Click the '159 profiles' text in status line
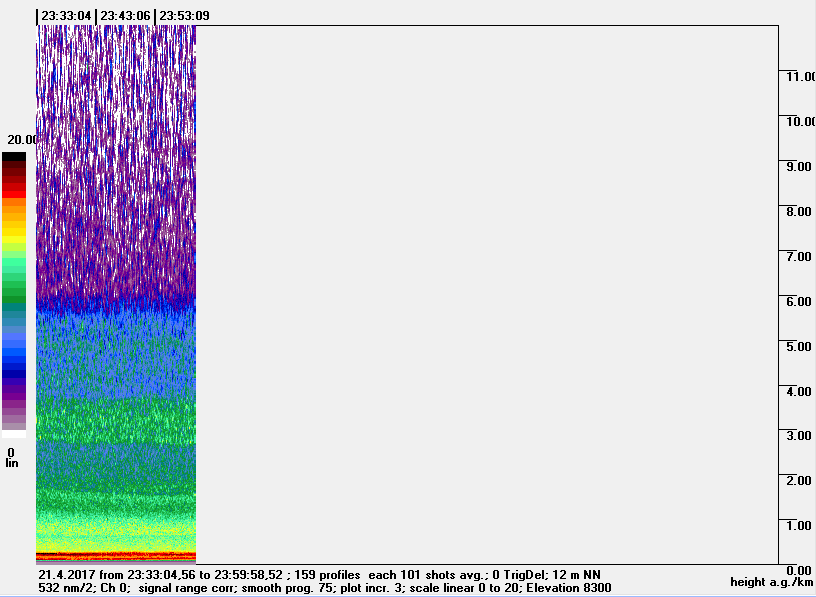 click(x=327, y=575)
